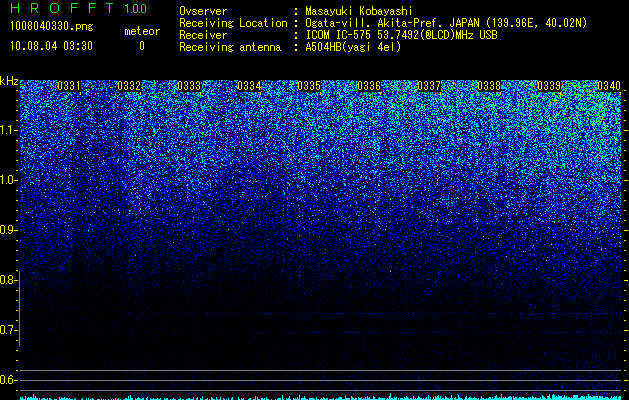Image resolution: width=629 pixels, height=400 pixels.
Task: Click the date 10.08.04 03:30
Action: click(51, 46)
